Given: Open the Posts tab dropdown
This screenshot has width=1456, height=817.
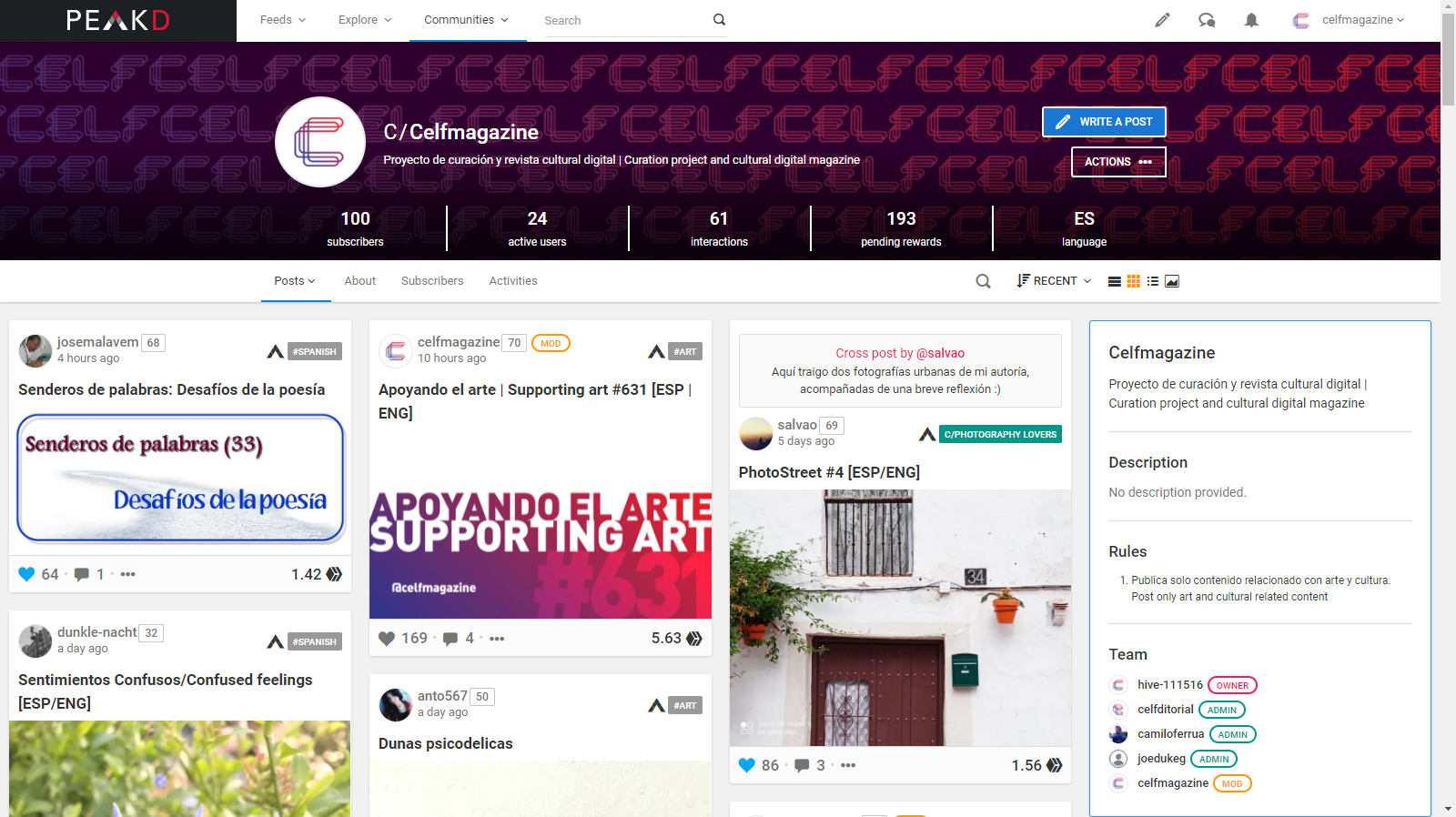Looking at the screenshot, I should (x=295, y=281).
